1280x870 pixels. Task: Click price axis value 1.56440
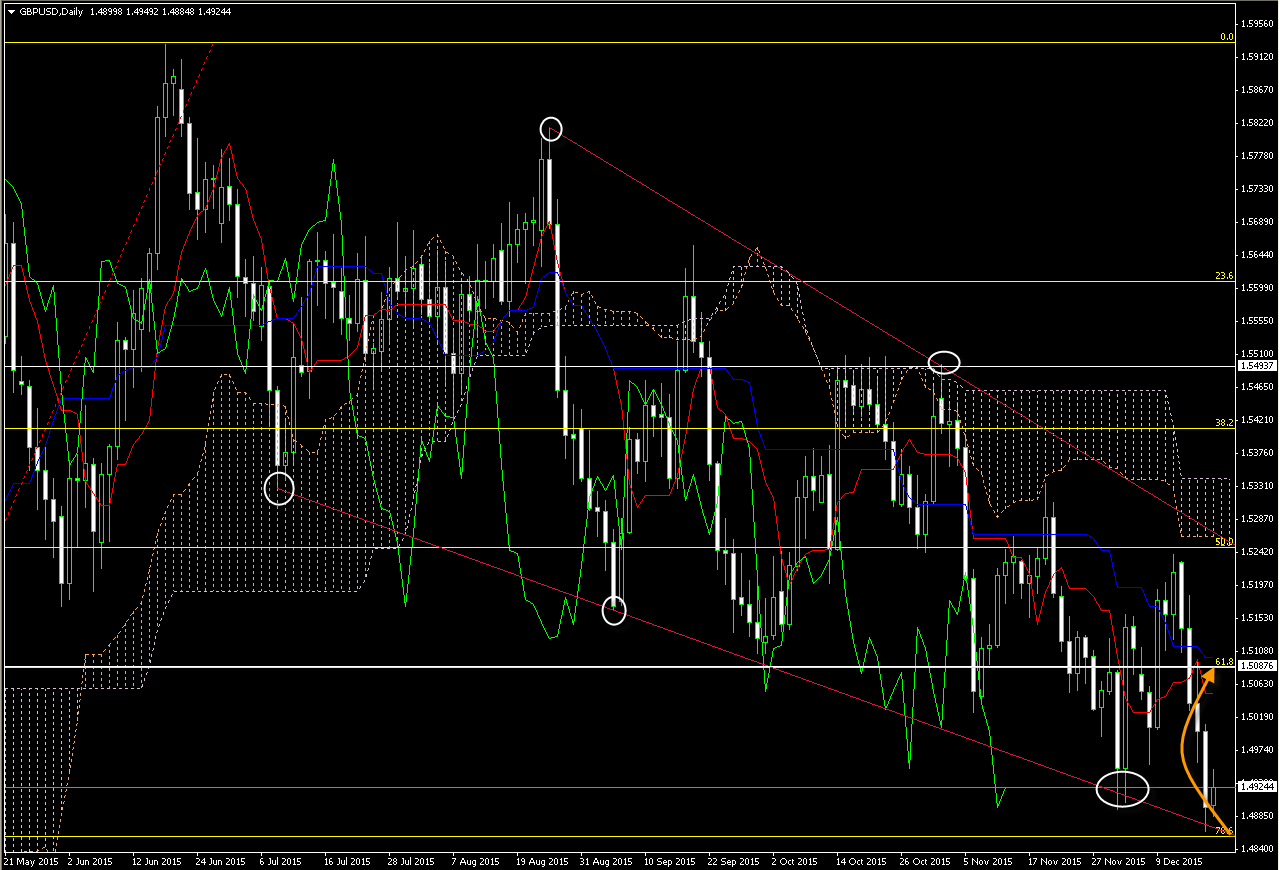pyautogui.click(x=1257, y=254)
